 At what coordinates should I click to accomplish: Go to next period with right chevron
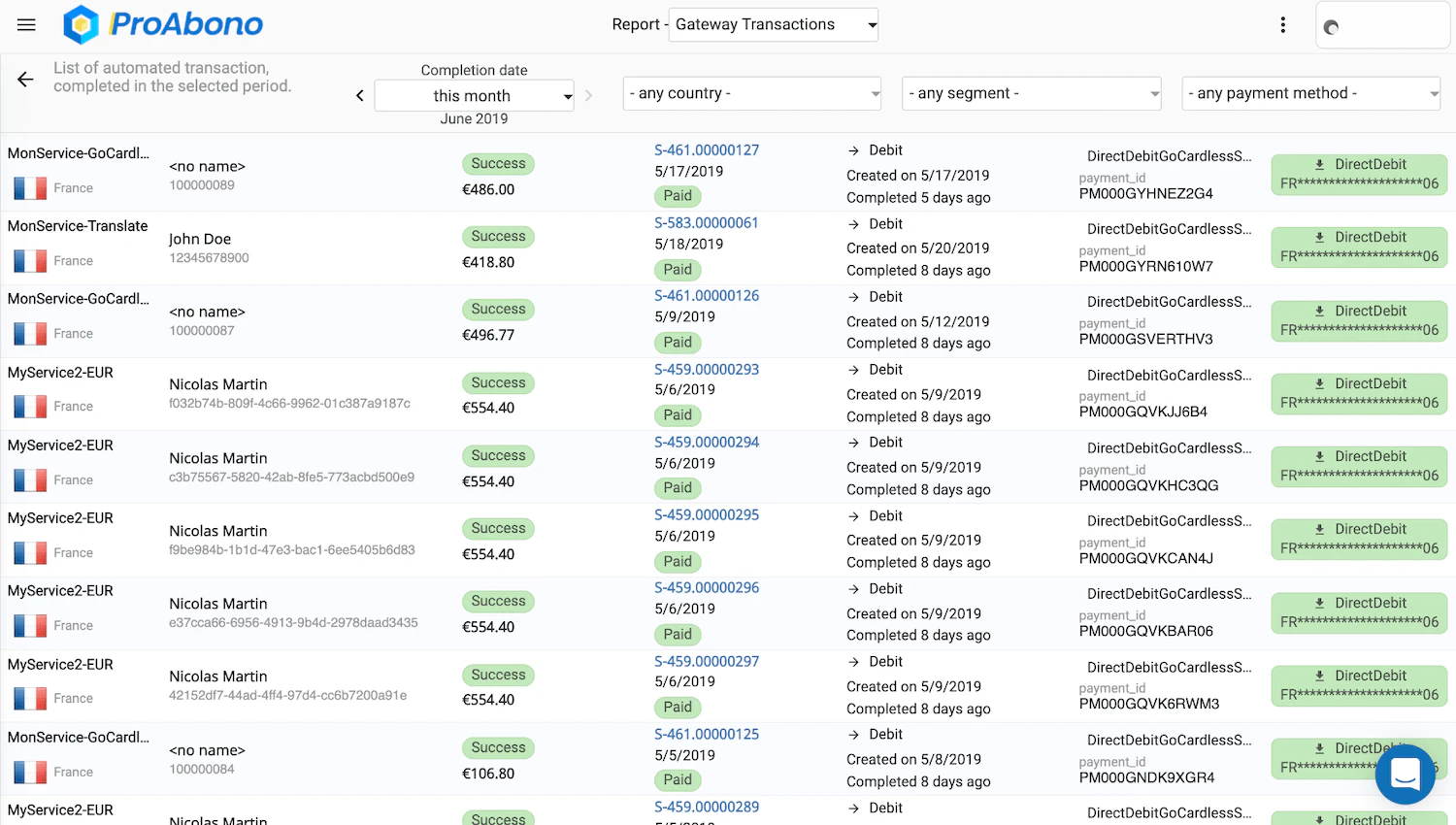(x=588, y=95)
